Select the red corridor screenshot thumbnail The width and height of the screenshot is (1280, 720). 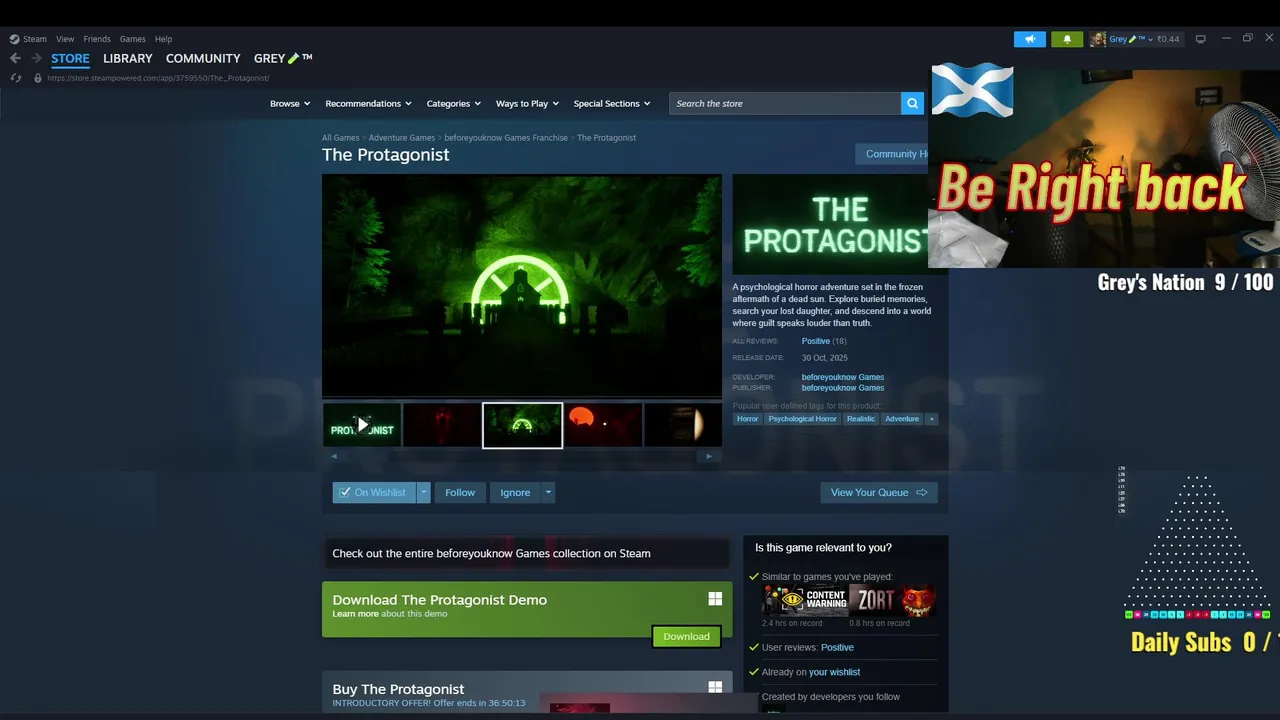point(442,425)
